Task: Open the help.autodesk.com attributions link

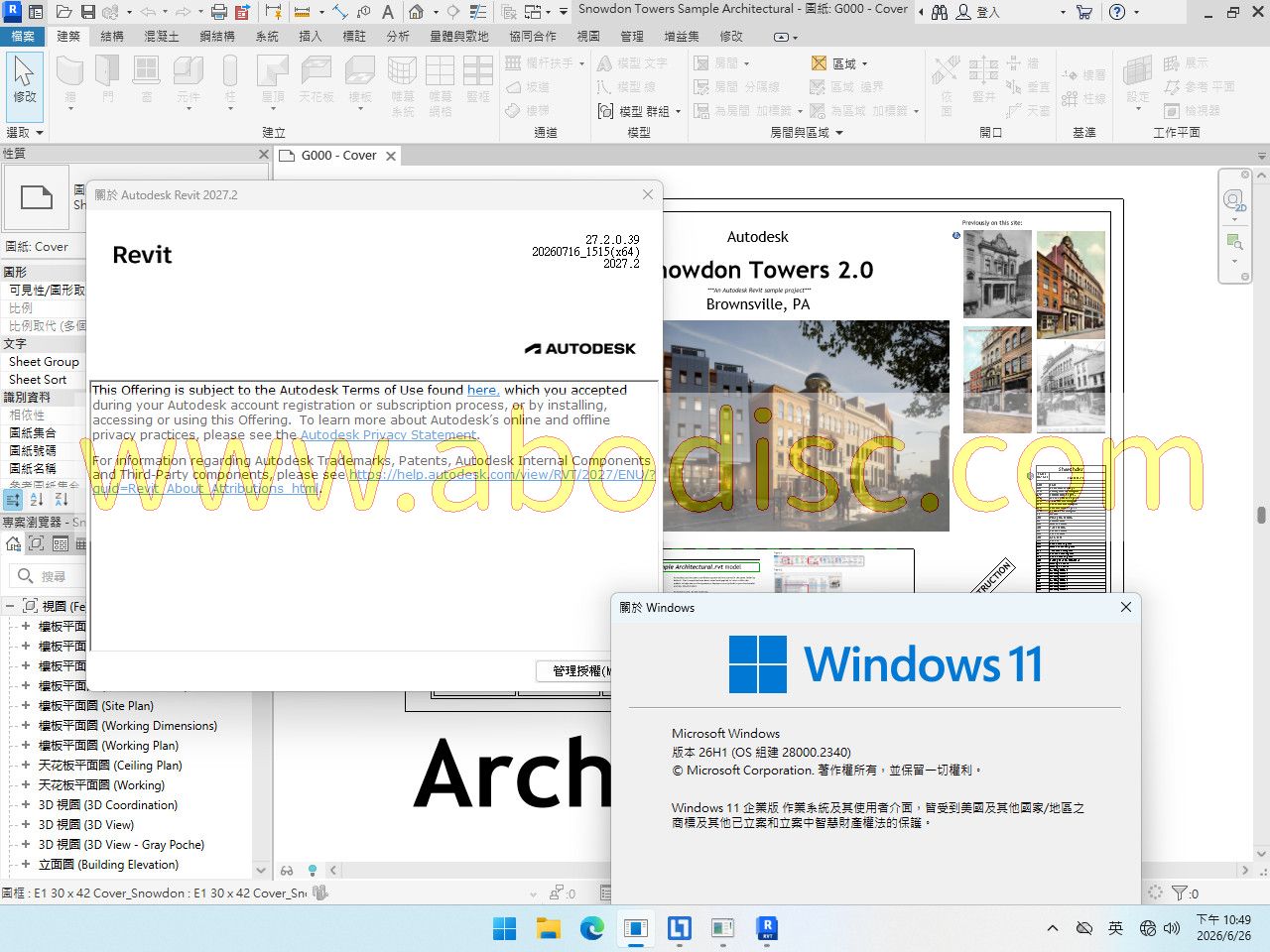Action: click(375, 482)
